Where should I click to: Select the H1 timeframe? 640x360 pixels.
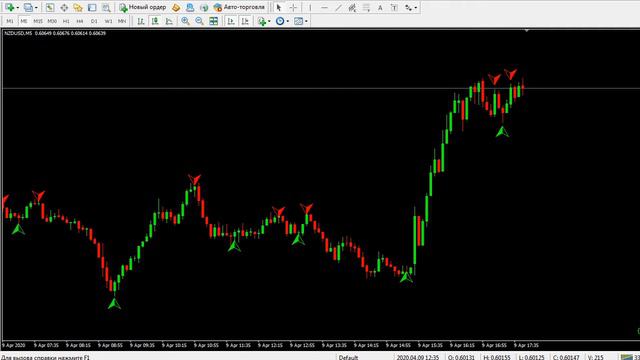(x=66, y=21)
